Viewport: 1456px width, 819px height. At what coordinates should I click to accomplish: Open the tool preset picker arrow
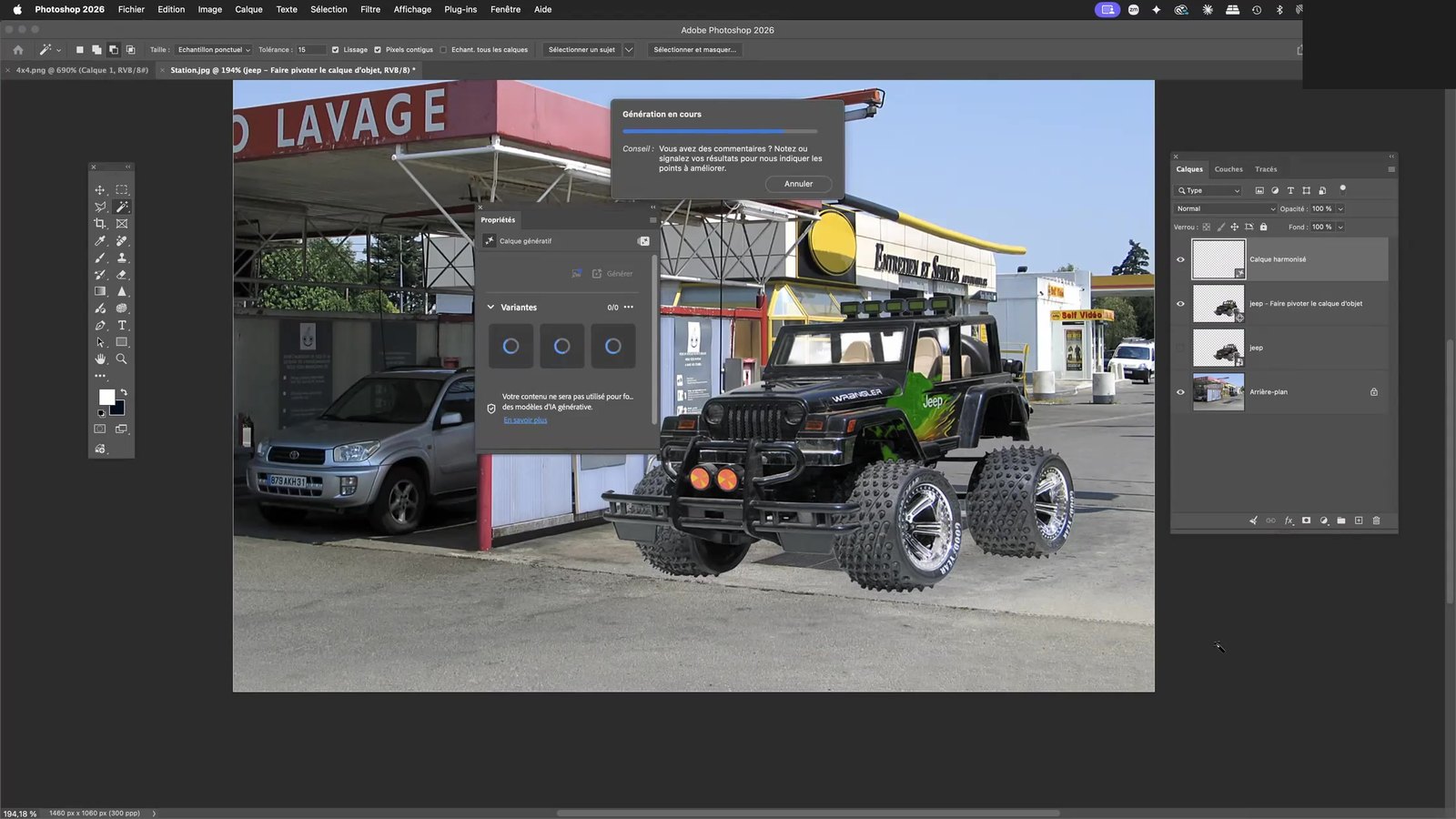(x=58, y=50)
